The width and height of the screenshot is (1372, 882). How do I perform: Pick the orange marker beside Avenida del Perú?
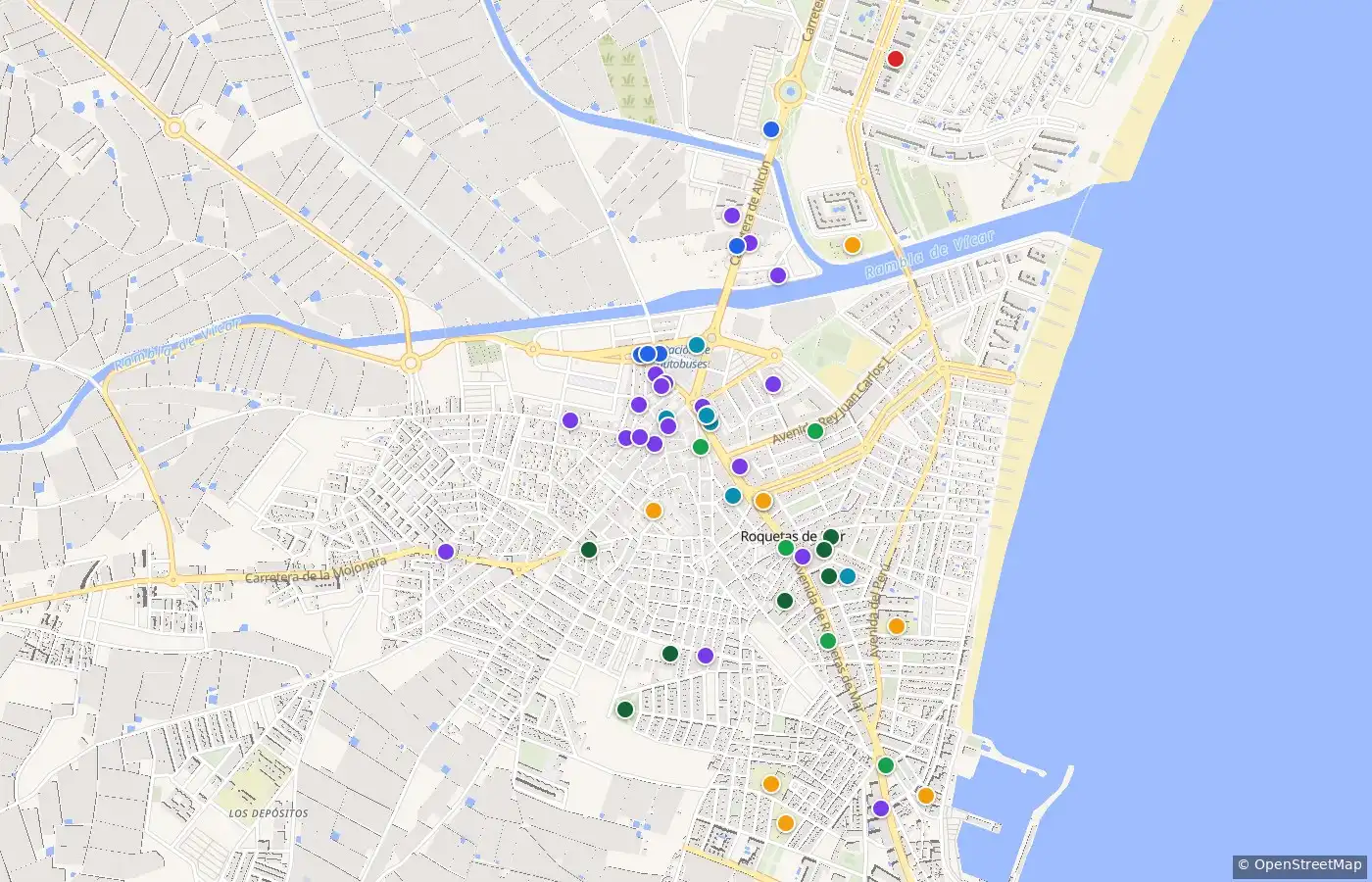pyautogui.click(x=896, y=626)
